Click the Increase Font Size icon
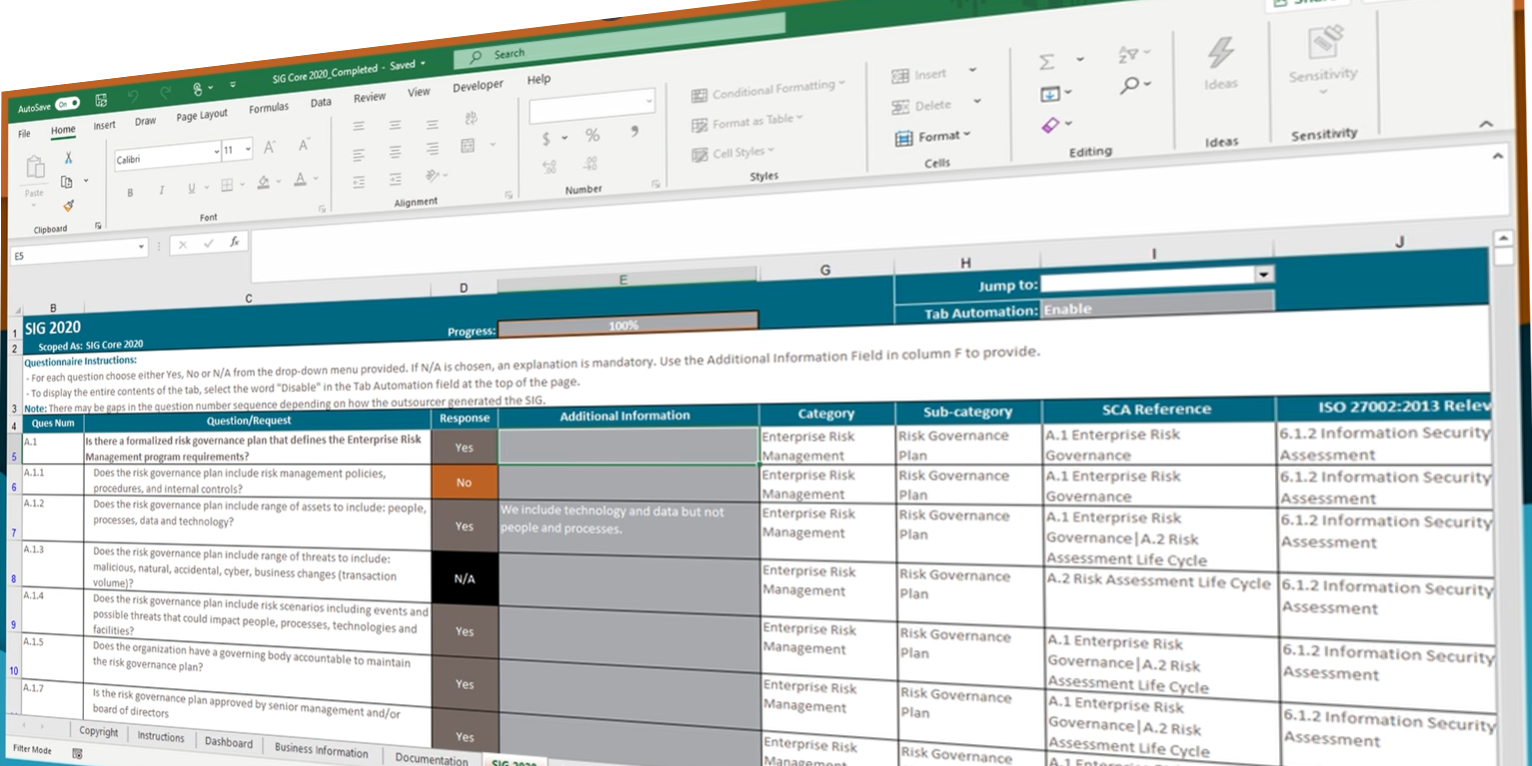The width and height of the screenshot is (1532, 766). (269, 147)
